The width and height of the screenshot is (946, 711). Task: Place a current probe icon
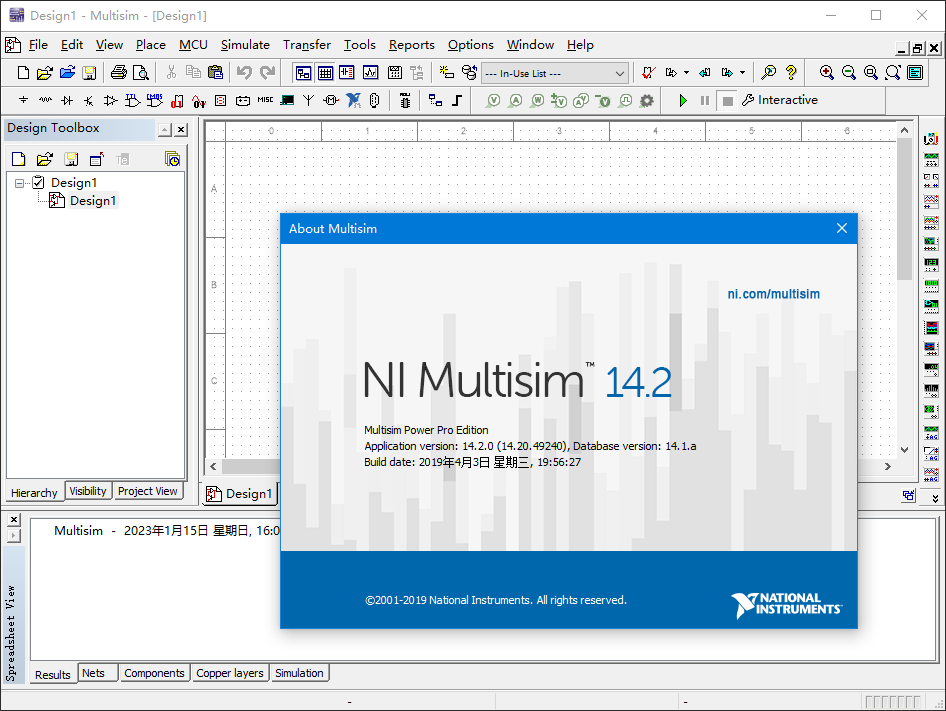515,100
